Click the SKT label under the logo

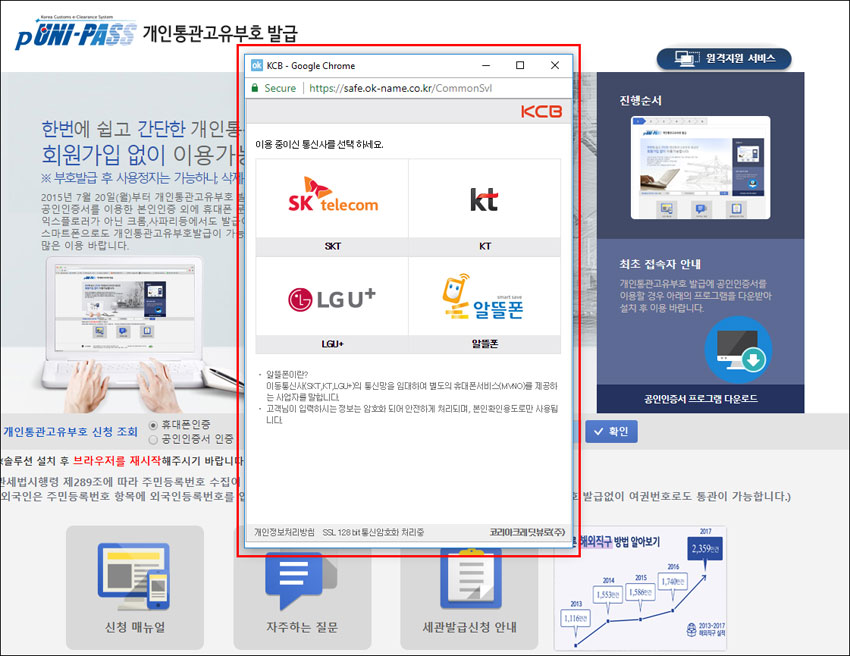point(332,246)
